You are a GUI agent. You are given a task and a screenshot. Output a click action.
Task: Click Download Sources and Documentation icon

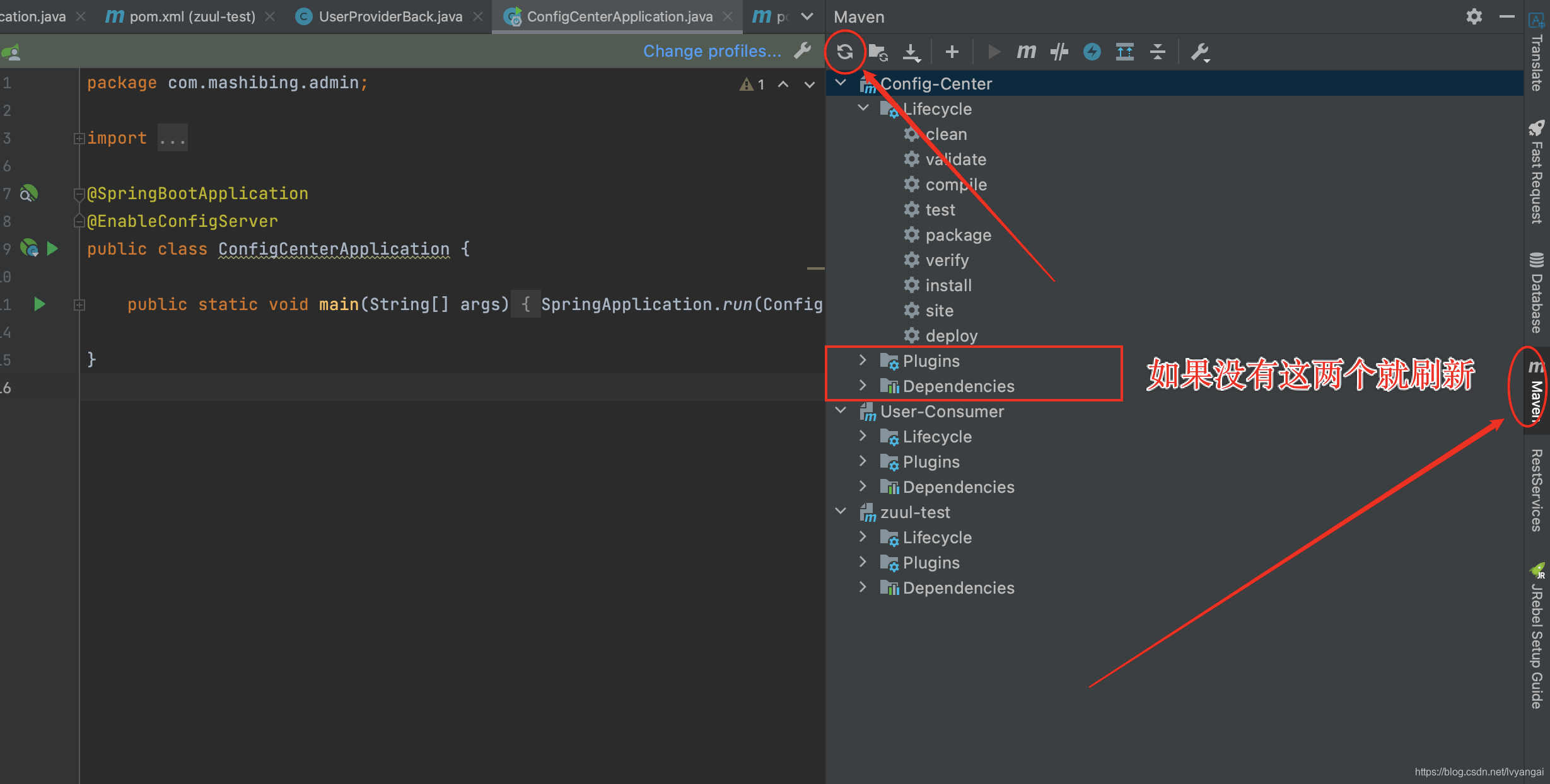coord(911,52)
